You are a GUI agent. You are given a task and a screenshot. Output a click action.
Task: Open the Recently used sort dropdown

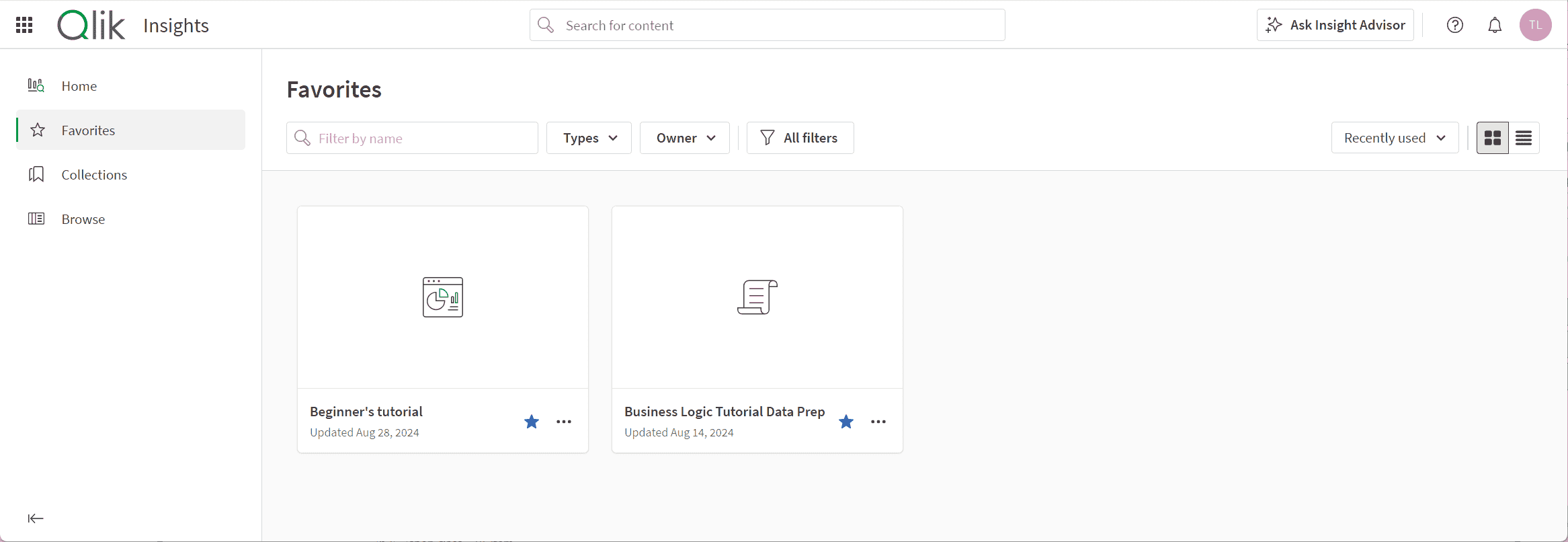1394,138
